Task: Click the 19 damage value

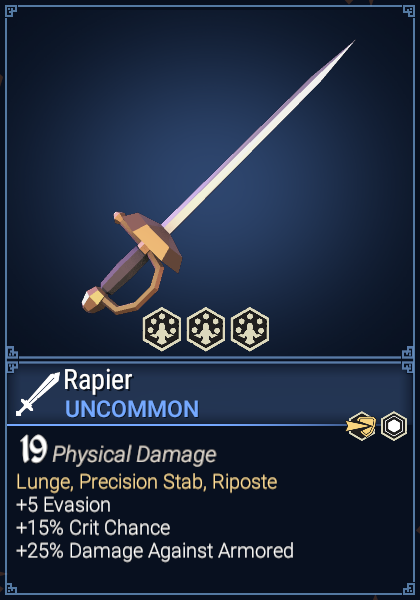Action: [x=33, y=450]
